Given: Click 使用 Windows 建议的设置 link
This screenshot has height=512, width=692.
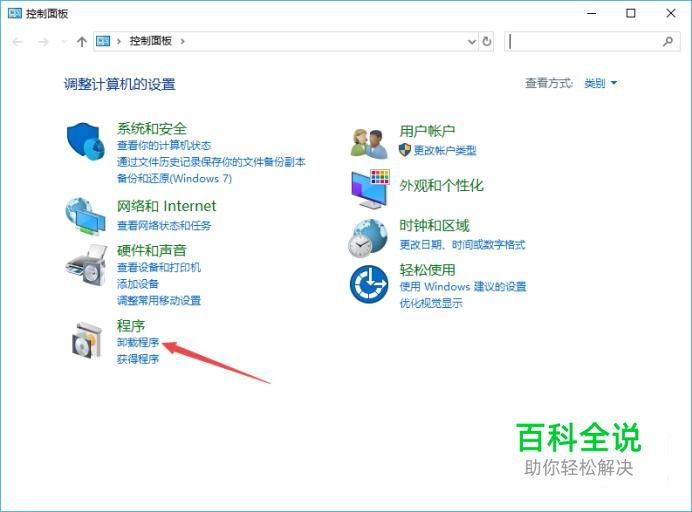Looking at the screenshot, I should coord(463,286).
